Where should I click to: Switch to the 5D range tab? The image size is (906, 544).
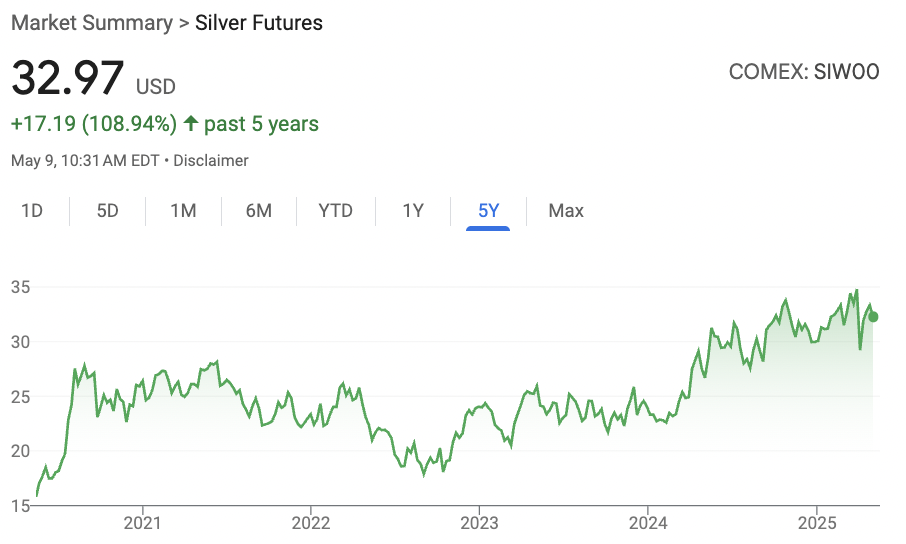107,211
